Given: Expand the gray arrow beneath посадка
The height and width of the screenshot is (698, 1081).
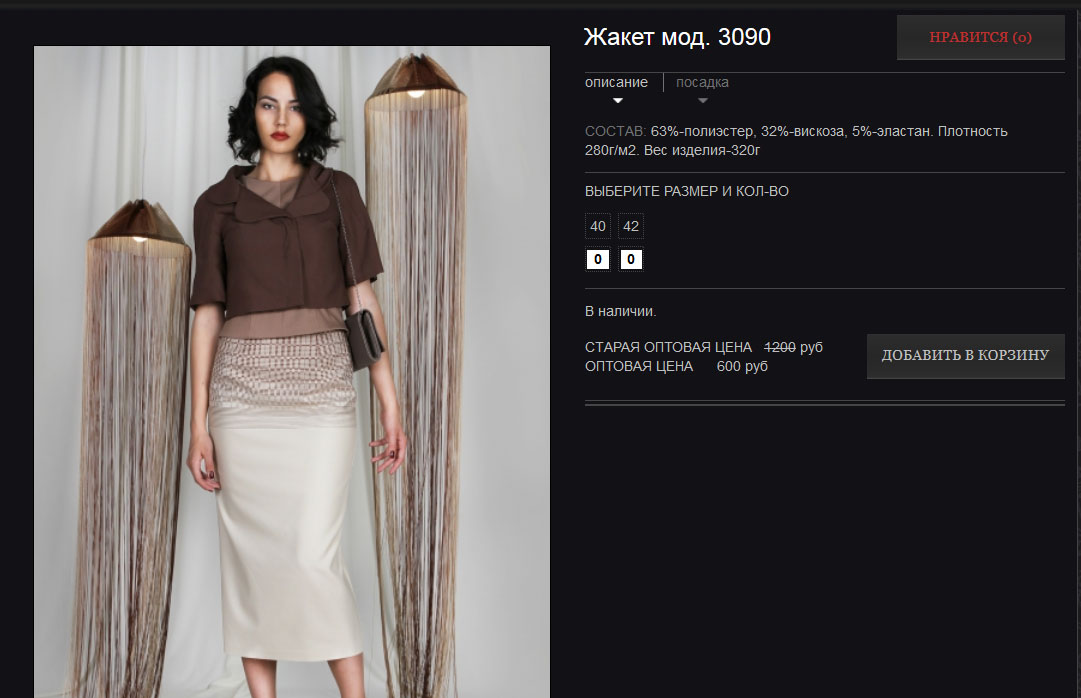Looking at the screenshot, I should 703,101.
